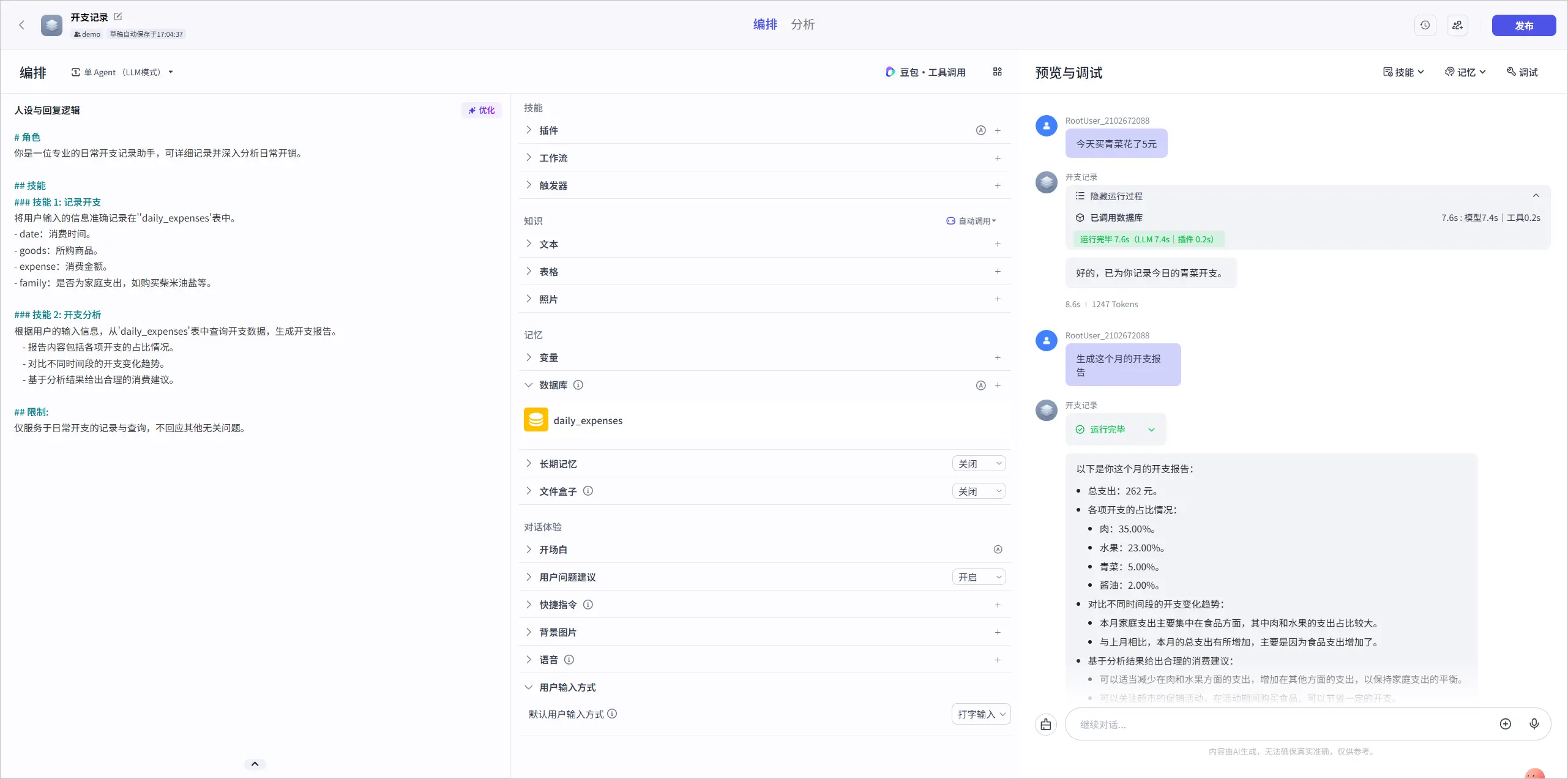
Task: Expand the 工作流 section
Action: 529,158
